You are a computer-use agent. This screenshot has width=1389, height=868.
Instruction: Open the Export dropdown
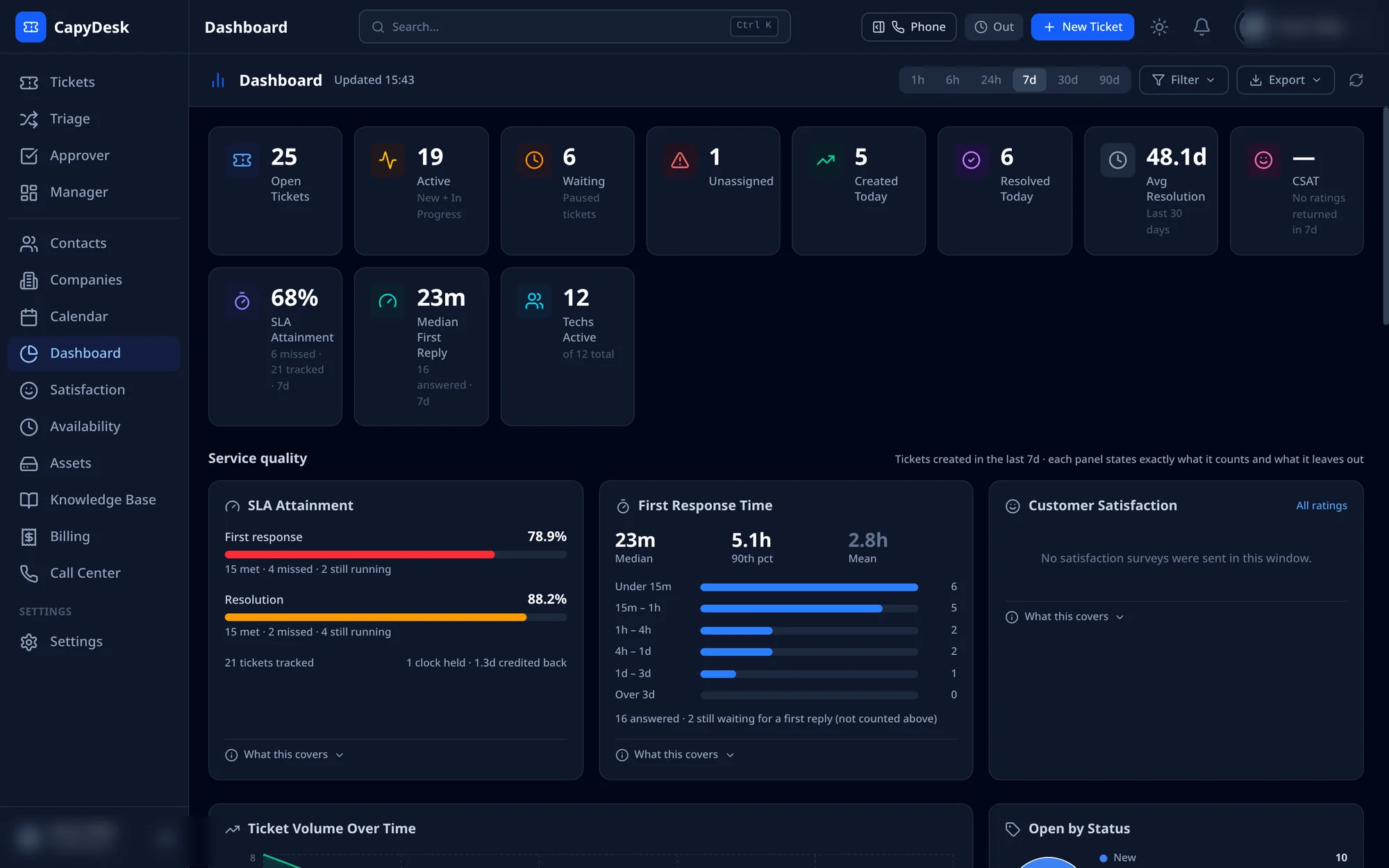[1285, 80]
